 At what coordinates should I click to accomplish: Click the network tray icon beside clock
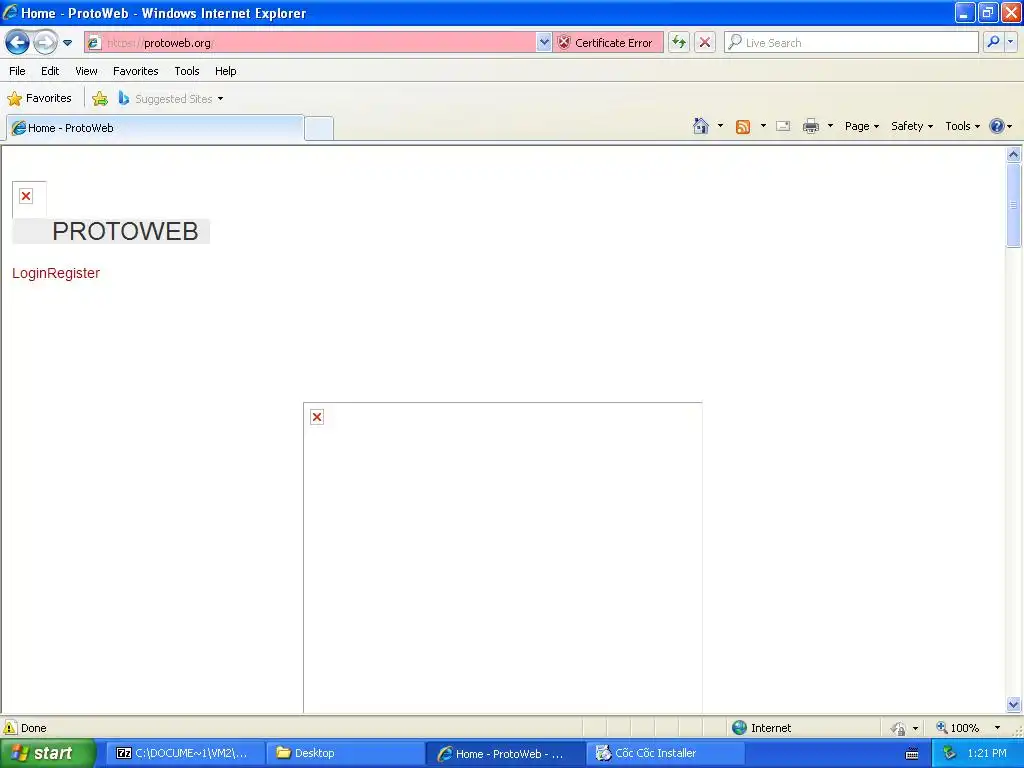point(949,753)
